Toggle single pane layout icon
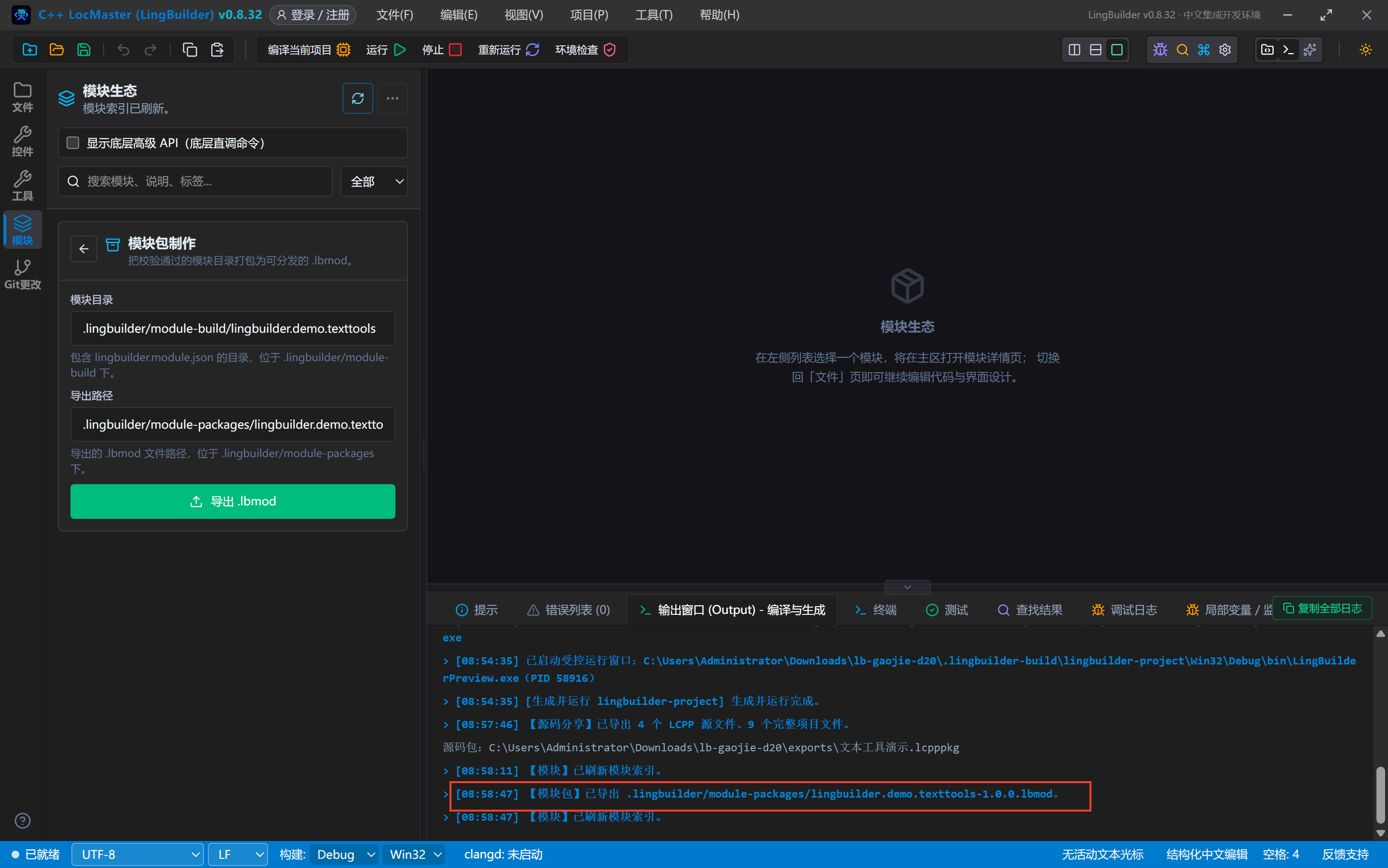1388x868 pixels. 1117,50
